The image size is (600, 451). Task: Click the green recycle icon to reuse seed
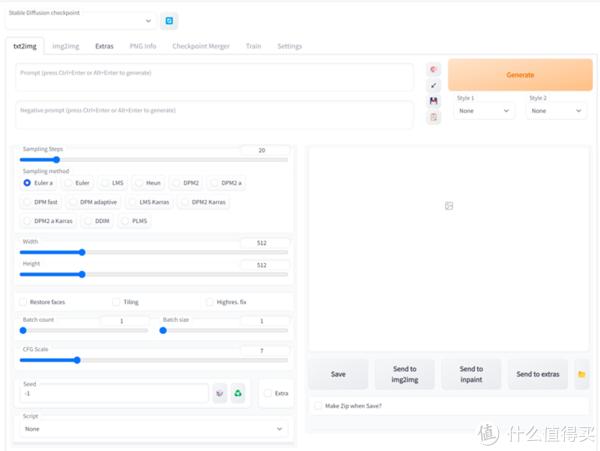pyautogui.click(x=238, y=393)
